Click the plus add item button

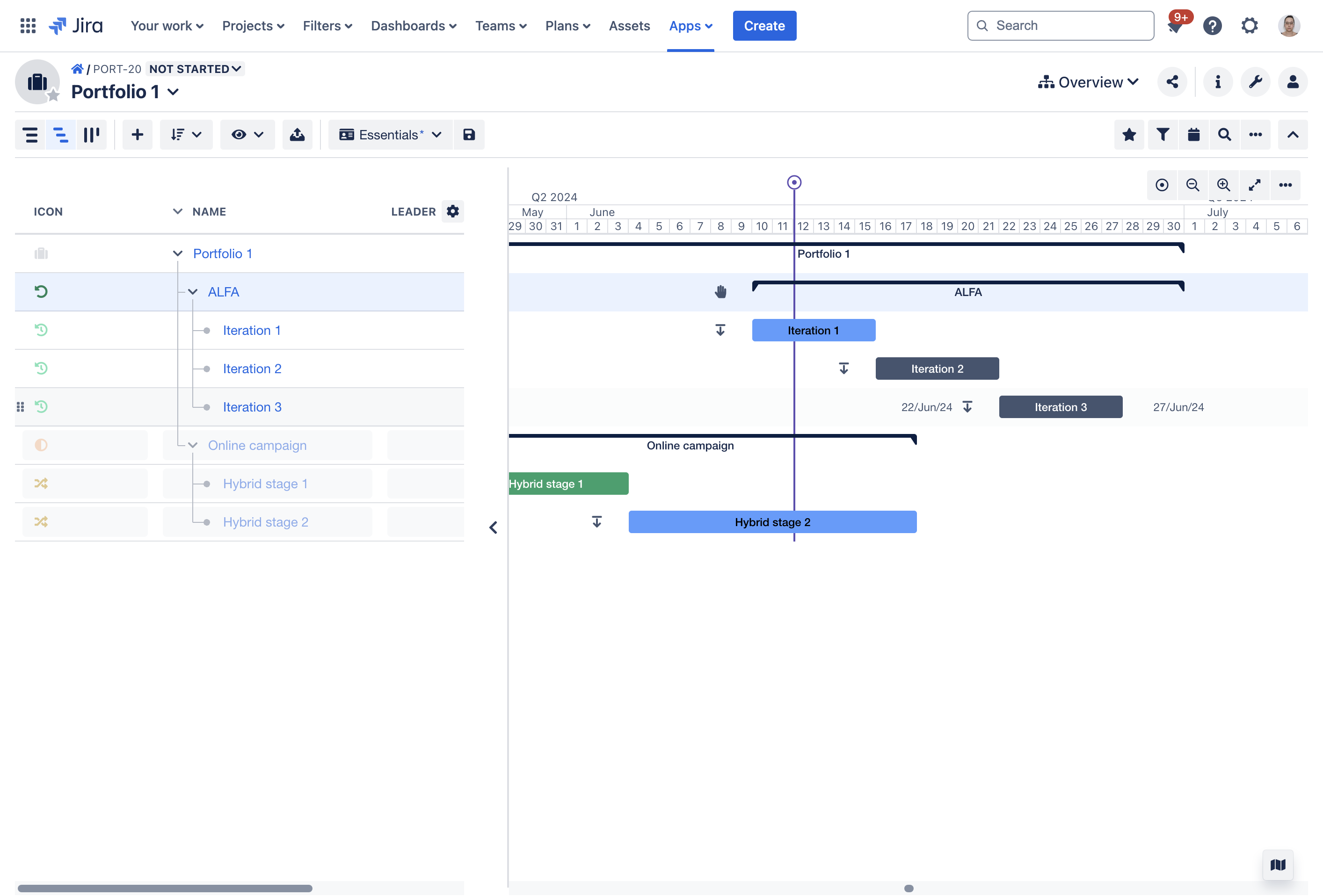137,135
